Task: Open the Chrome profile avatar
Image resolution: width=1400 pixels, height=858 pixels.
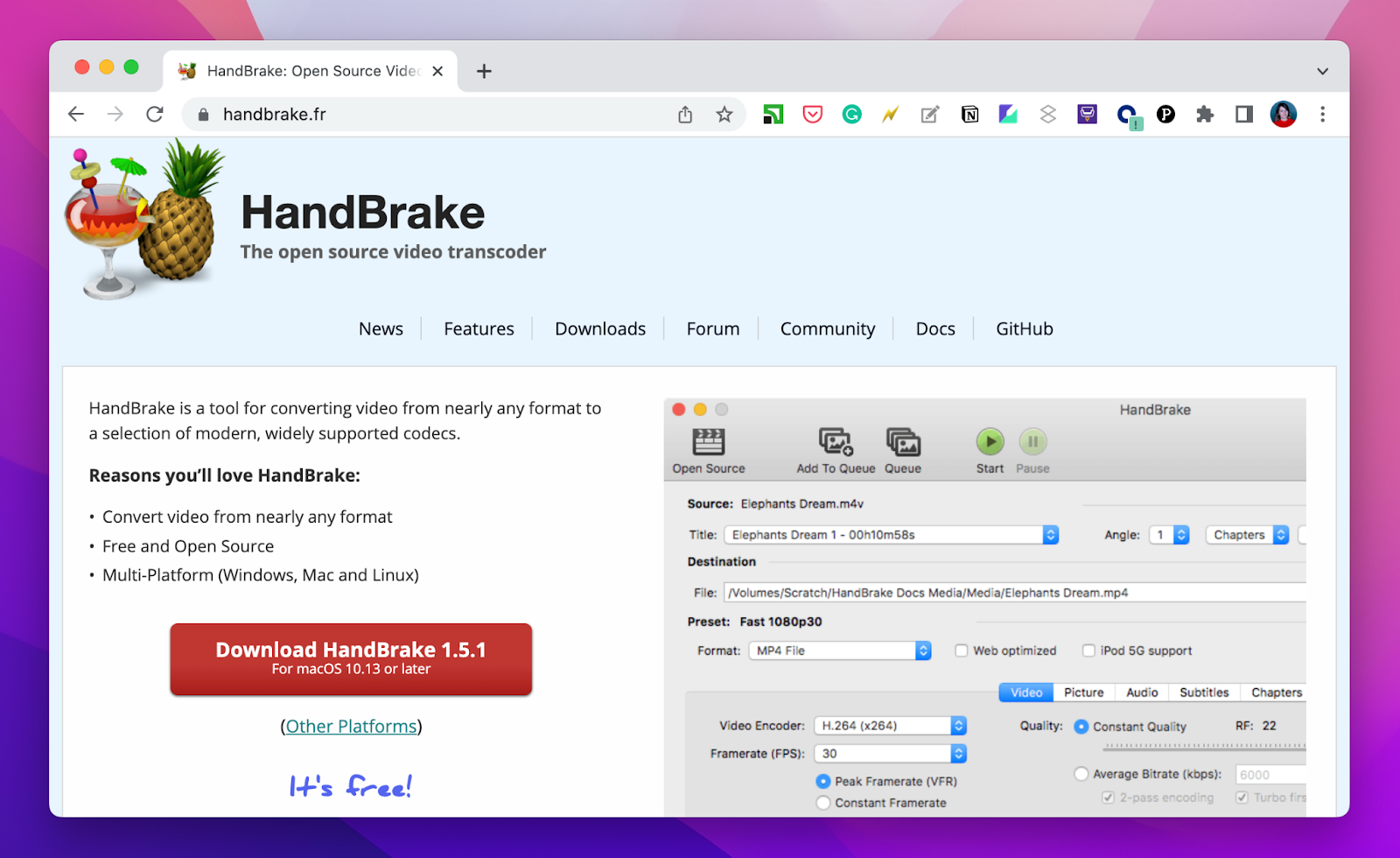Action: tap(1284, 114)
